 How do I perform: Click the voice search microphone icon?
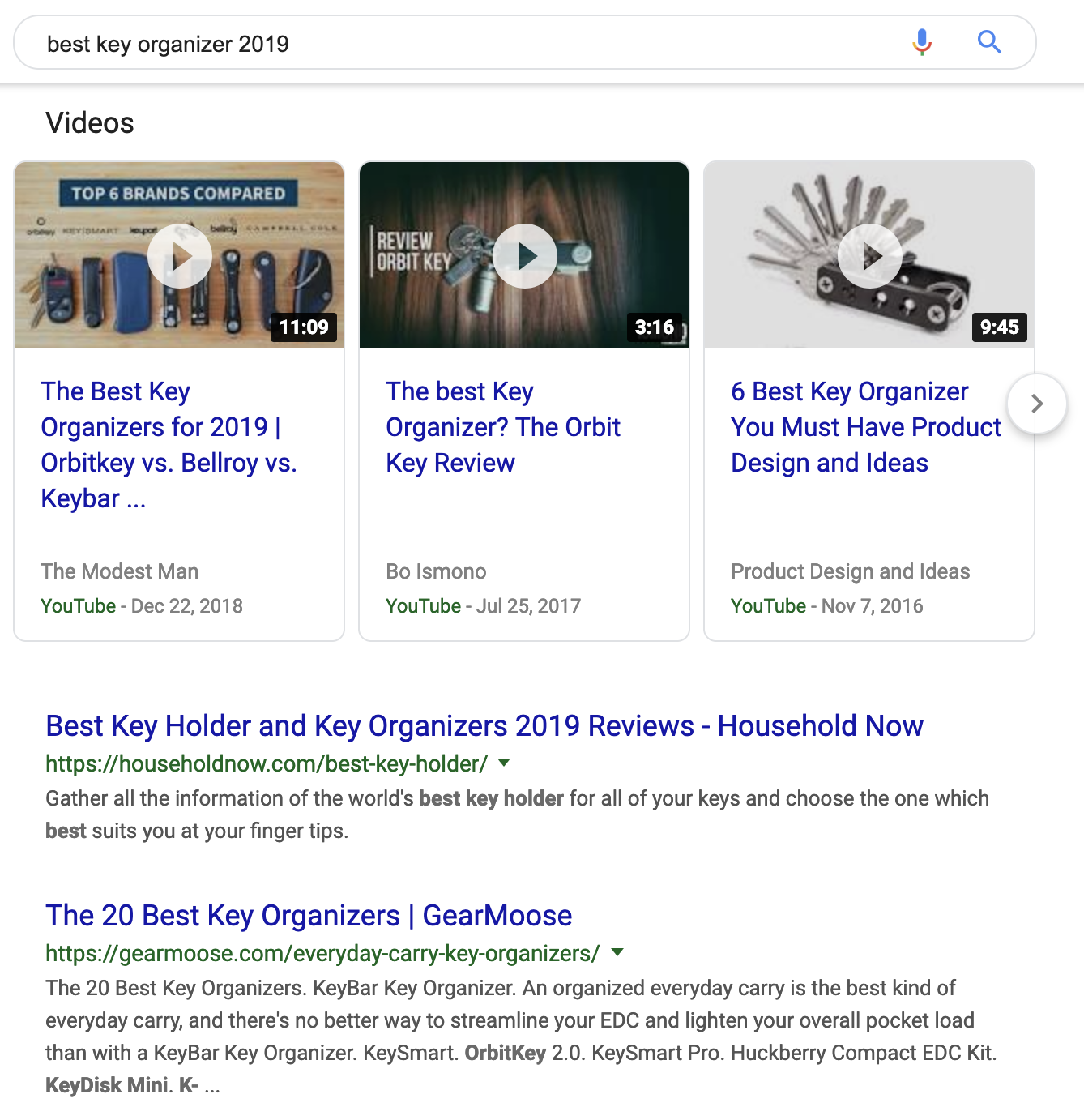922,41
